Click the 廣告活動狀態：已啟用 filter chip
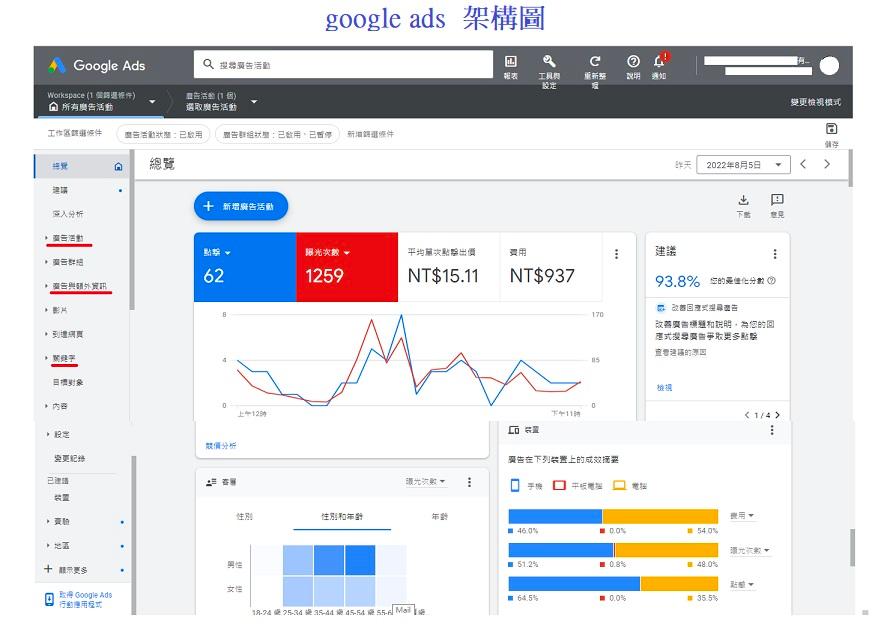Screen dimensions: 884x639 pyautogui.click(x=163, y=134)
